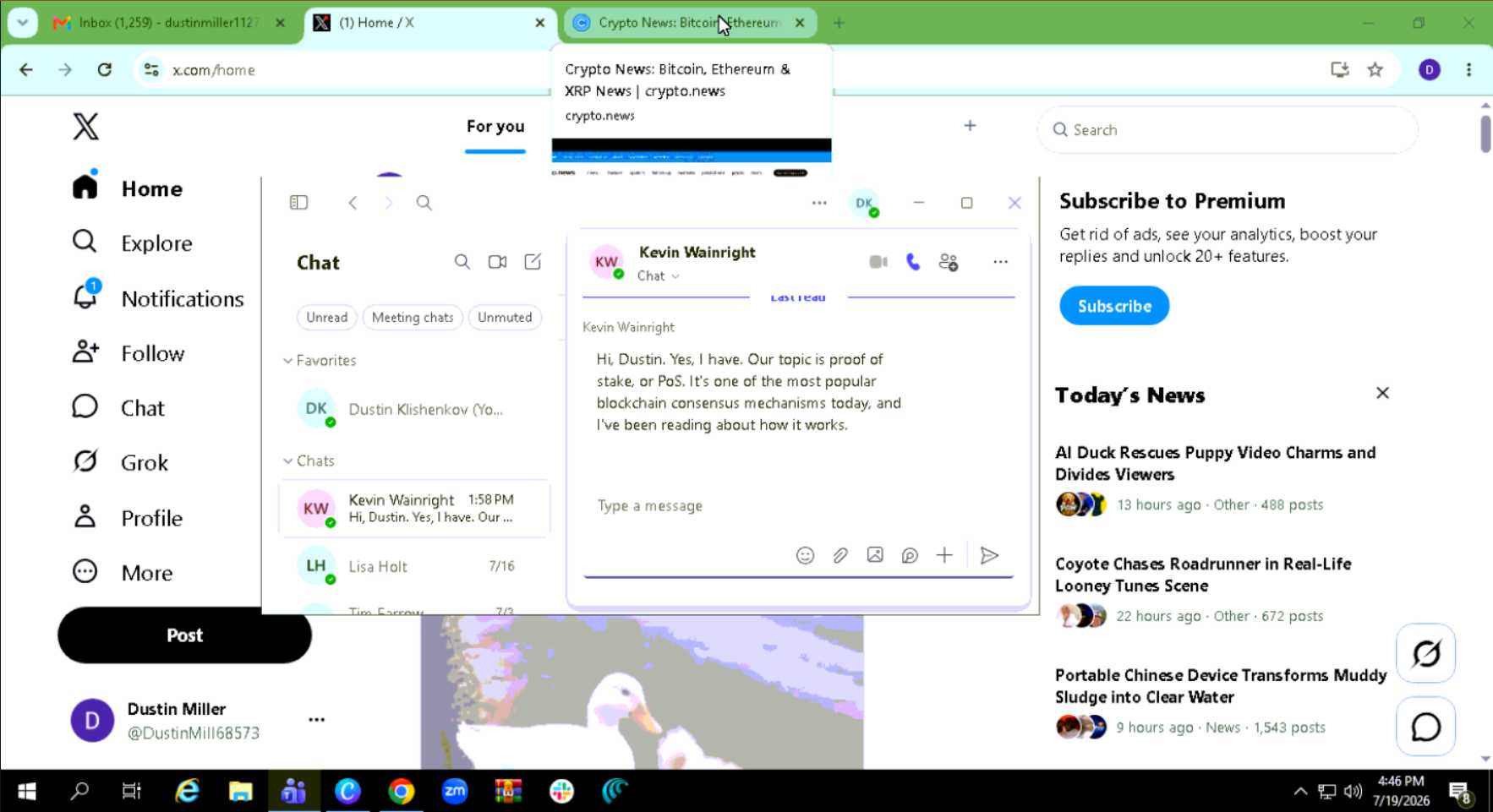Dismiss the Today's News panel
Image resolution: width=1493 pixels, height=812 pixels.
tap(1382, 393)
